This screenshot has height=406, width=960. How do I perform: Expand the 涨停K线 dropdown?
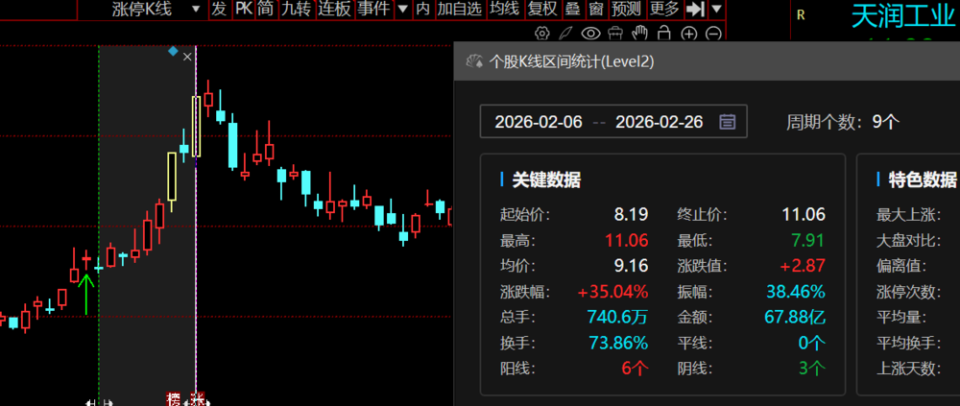click(196, 9)
